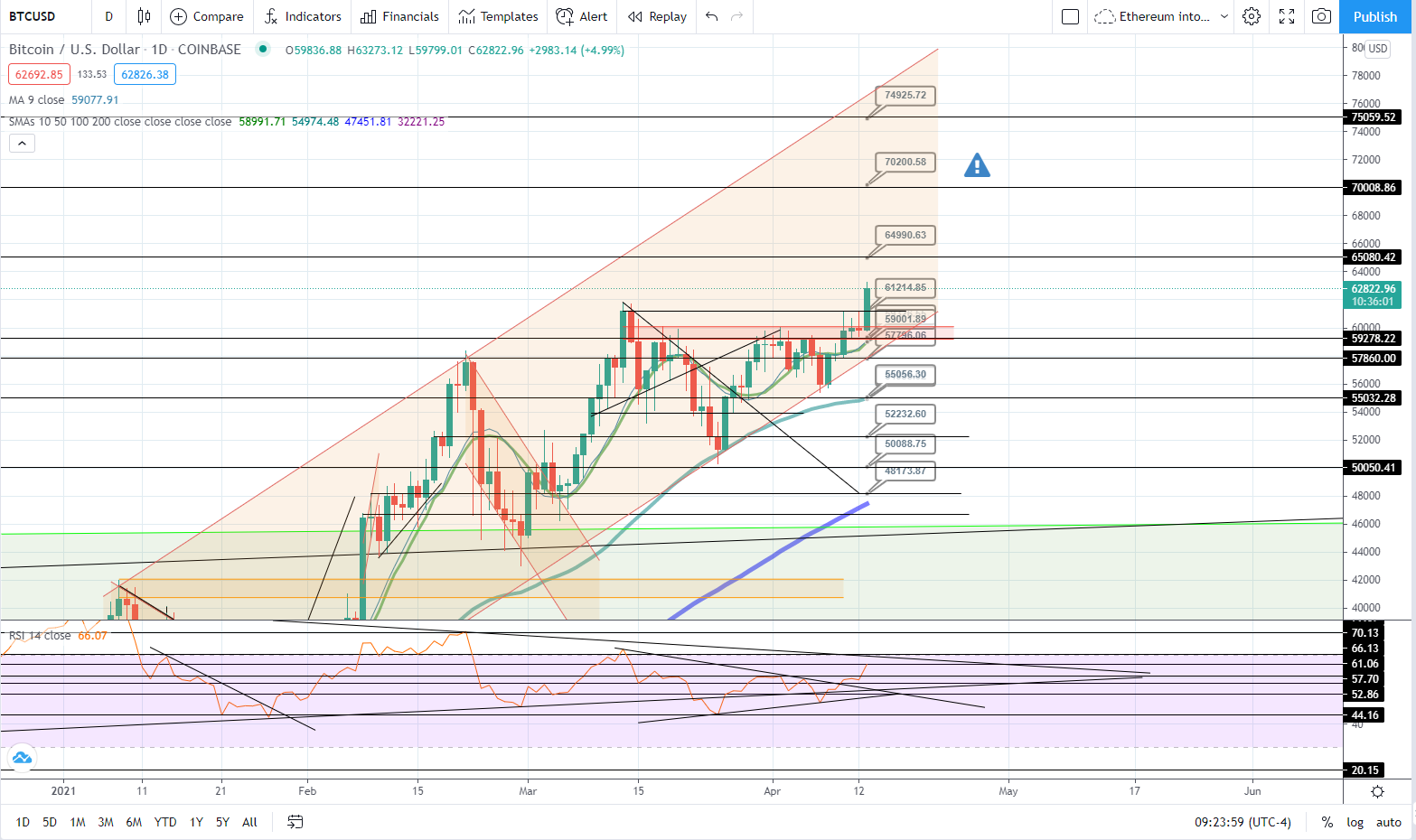Select the 3M time range

[106, 822]
